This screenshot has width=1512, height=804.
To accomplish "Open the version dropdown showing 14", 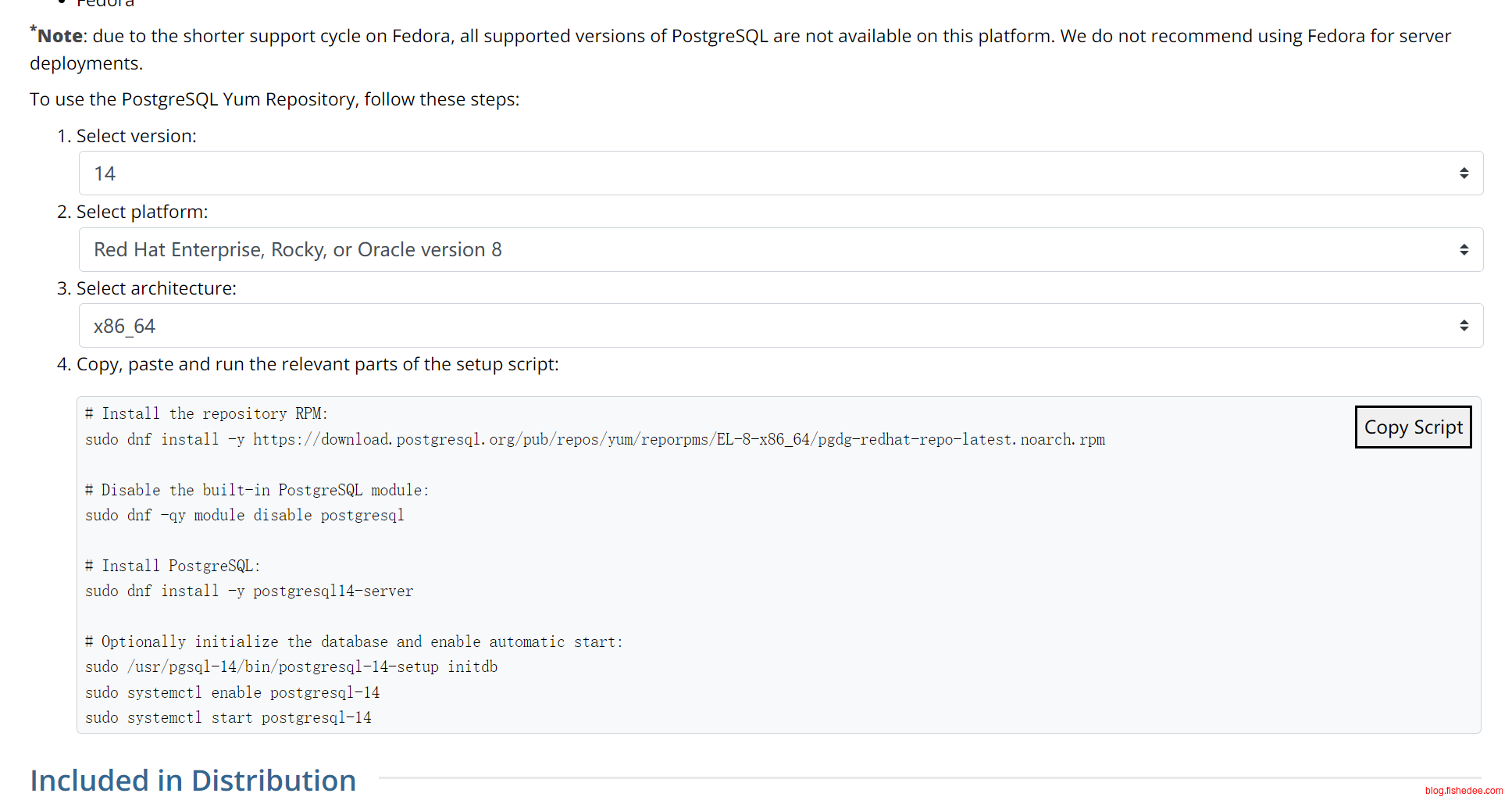I will tap(779, 173).
